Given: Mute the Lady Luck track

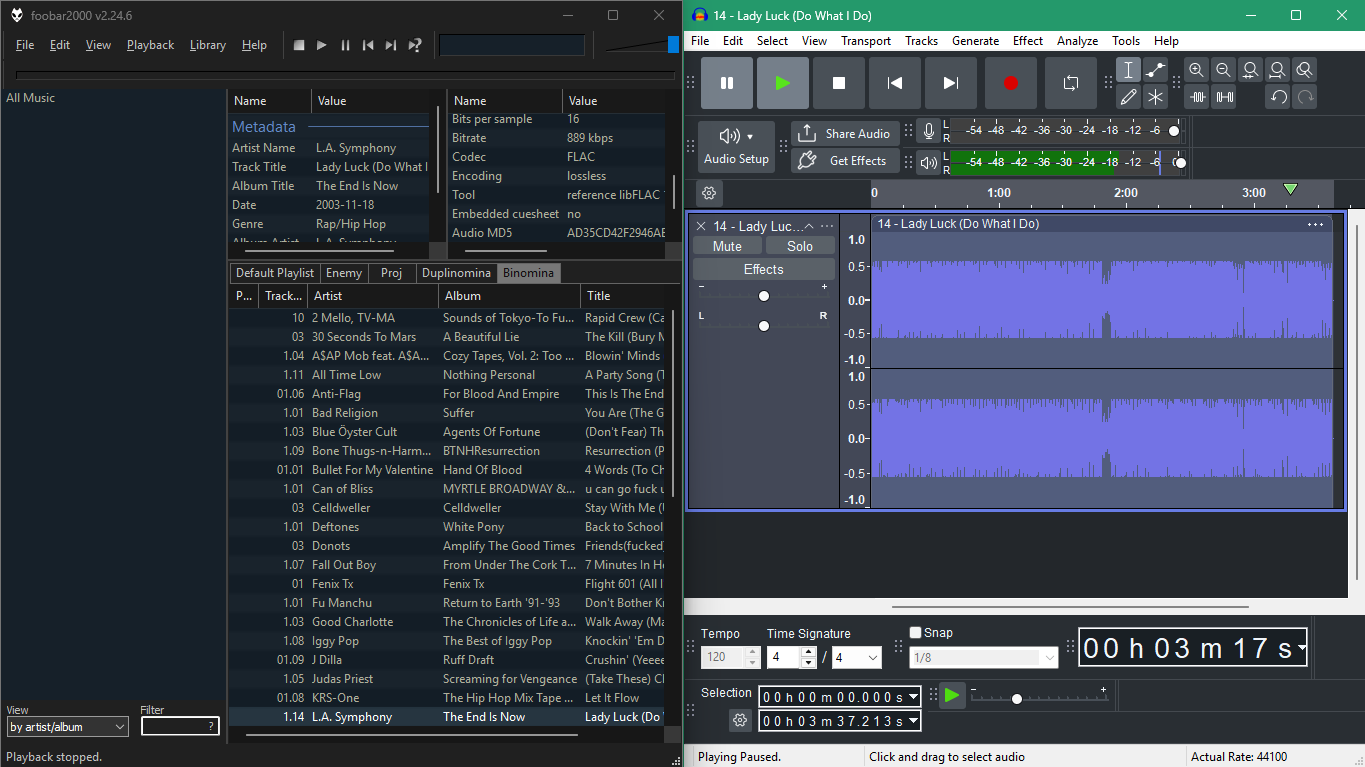Looking at the screenshot, I should (x=727, y=246).
